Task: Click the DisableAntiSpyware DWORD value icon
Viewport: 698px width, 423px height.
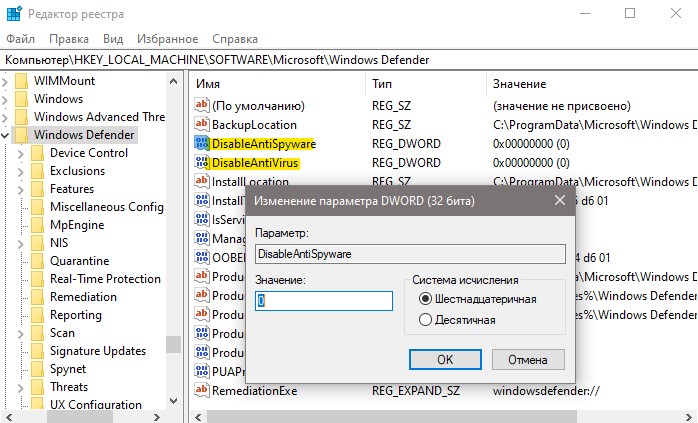Action: tap(202, 143)
